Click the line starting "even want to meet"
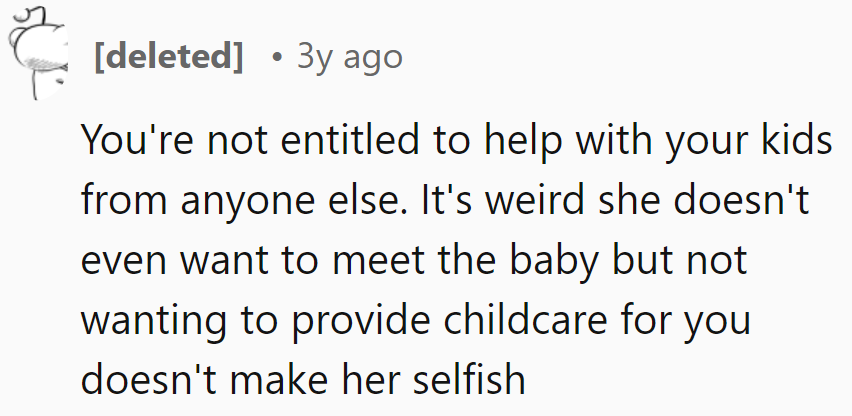852x416 pixels. [x=415, y=262]
